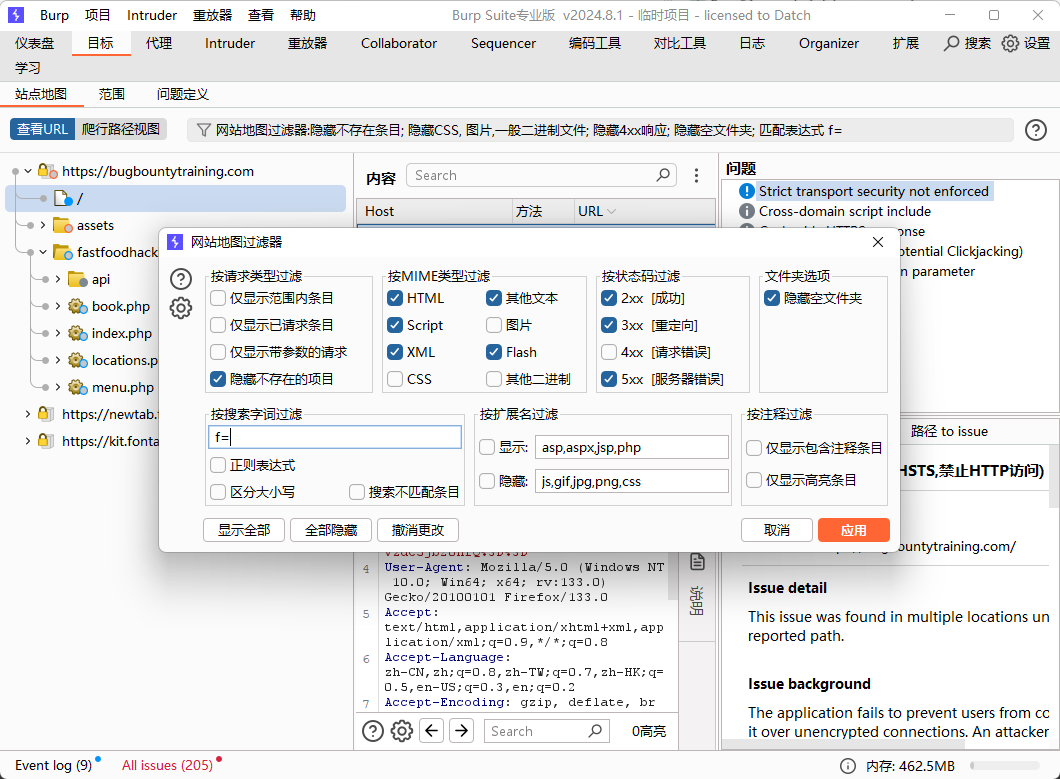
Task: Open the three-dot contents options menu
Action: 696,176
